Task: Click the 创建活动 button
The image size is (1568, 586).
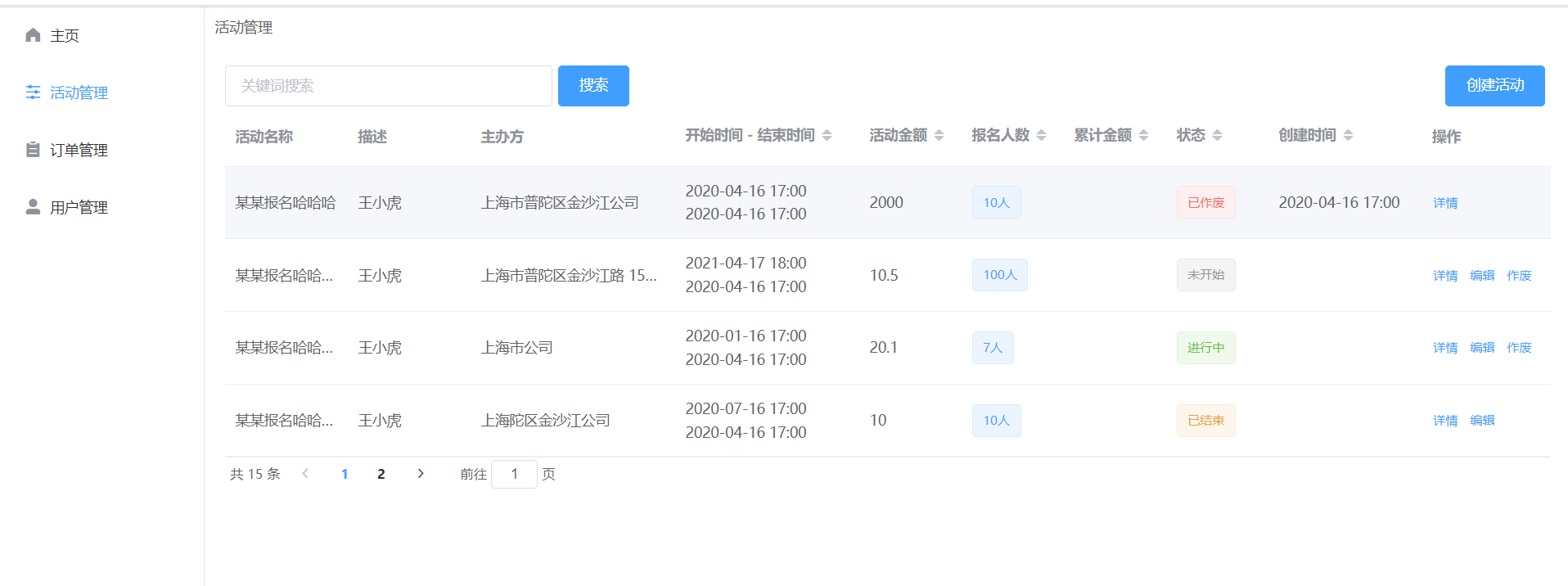Action: [1494, 86]
